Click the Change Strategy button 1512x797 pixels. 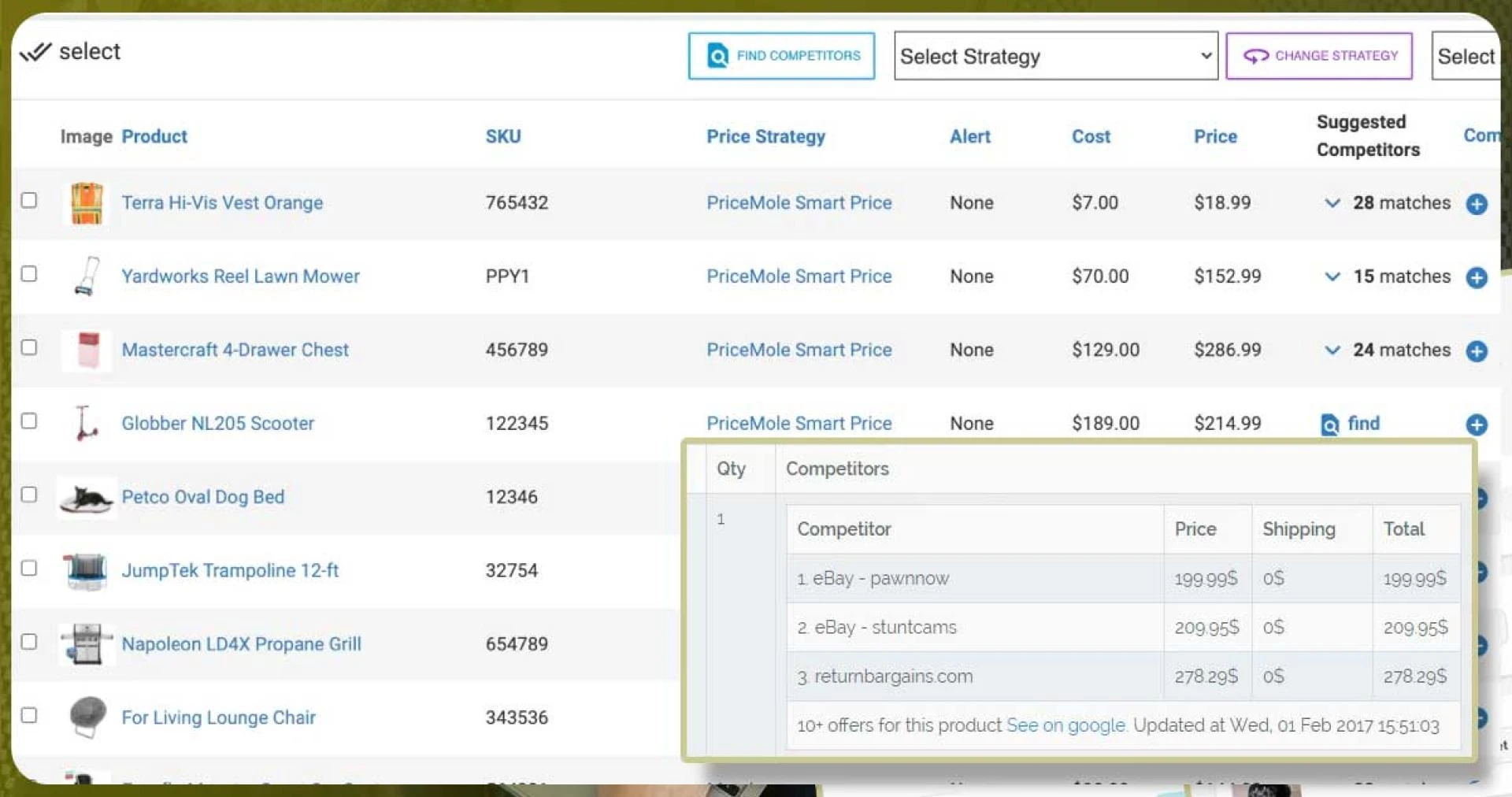coord(1319,56)
